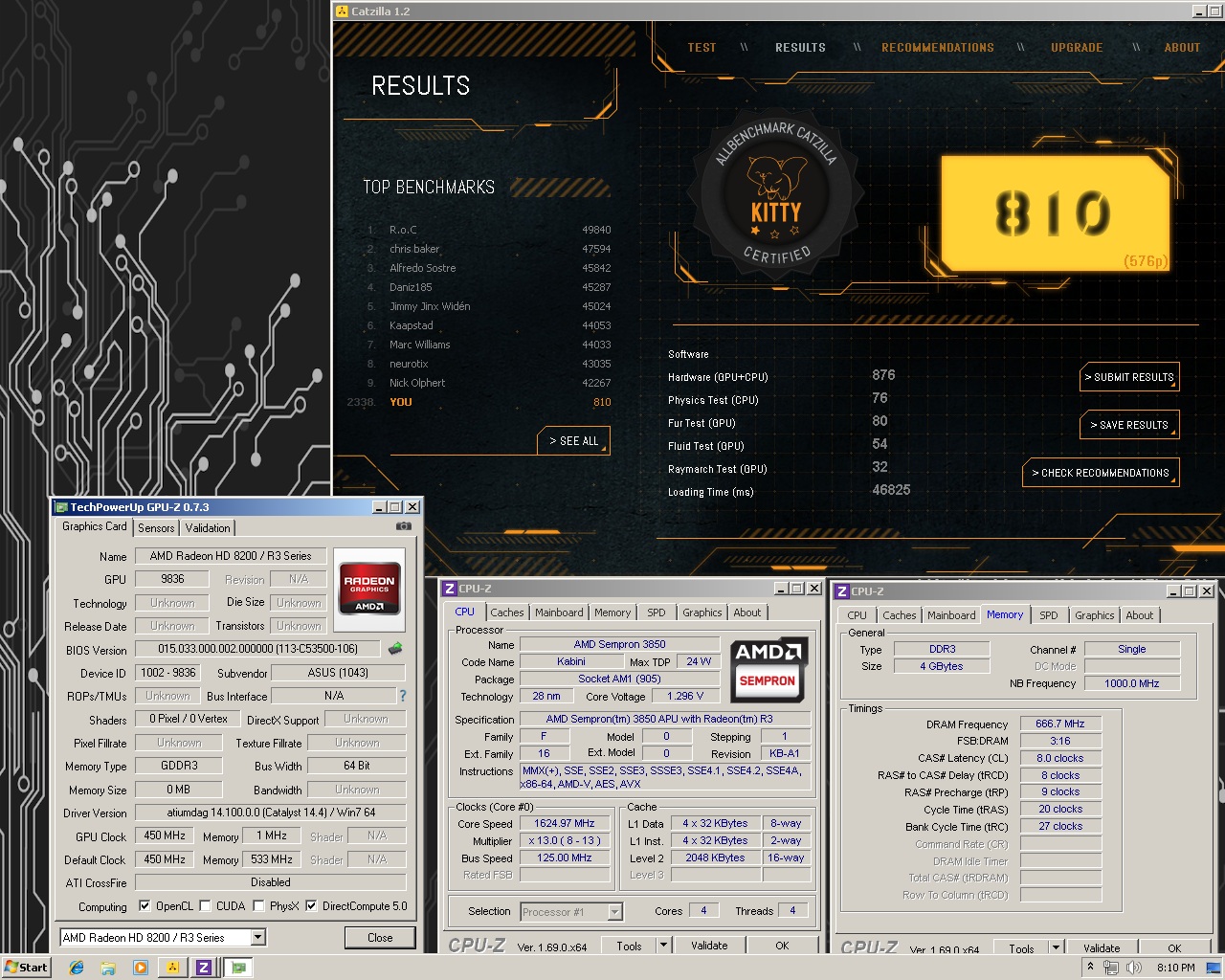Open the Caches tab in CPU-Z CPU window
The width and height of the screenshot is (1225, 980).
[x=507, y=612]
